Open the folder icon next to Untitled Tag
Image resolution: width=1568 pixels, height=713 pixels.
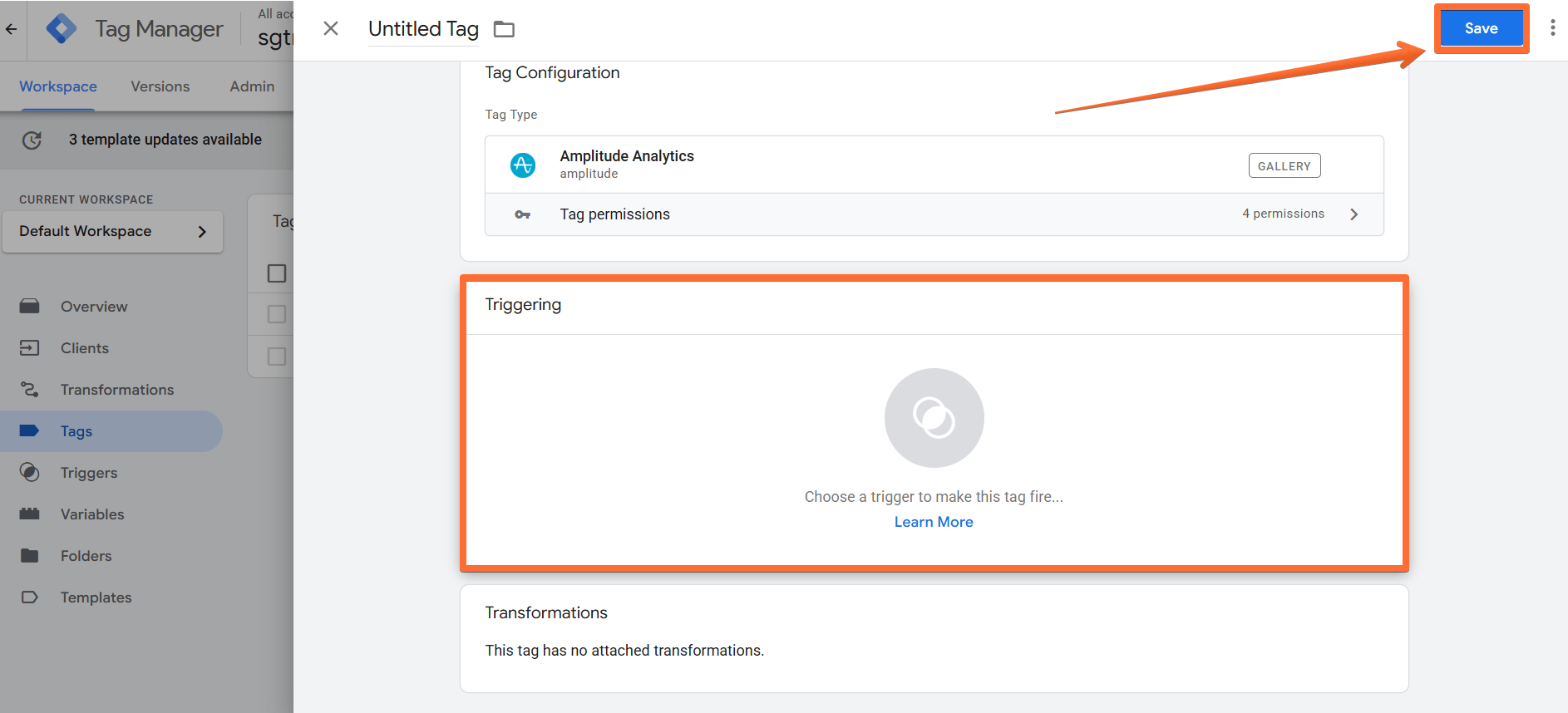click(x=504, y=30)
